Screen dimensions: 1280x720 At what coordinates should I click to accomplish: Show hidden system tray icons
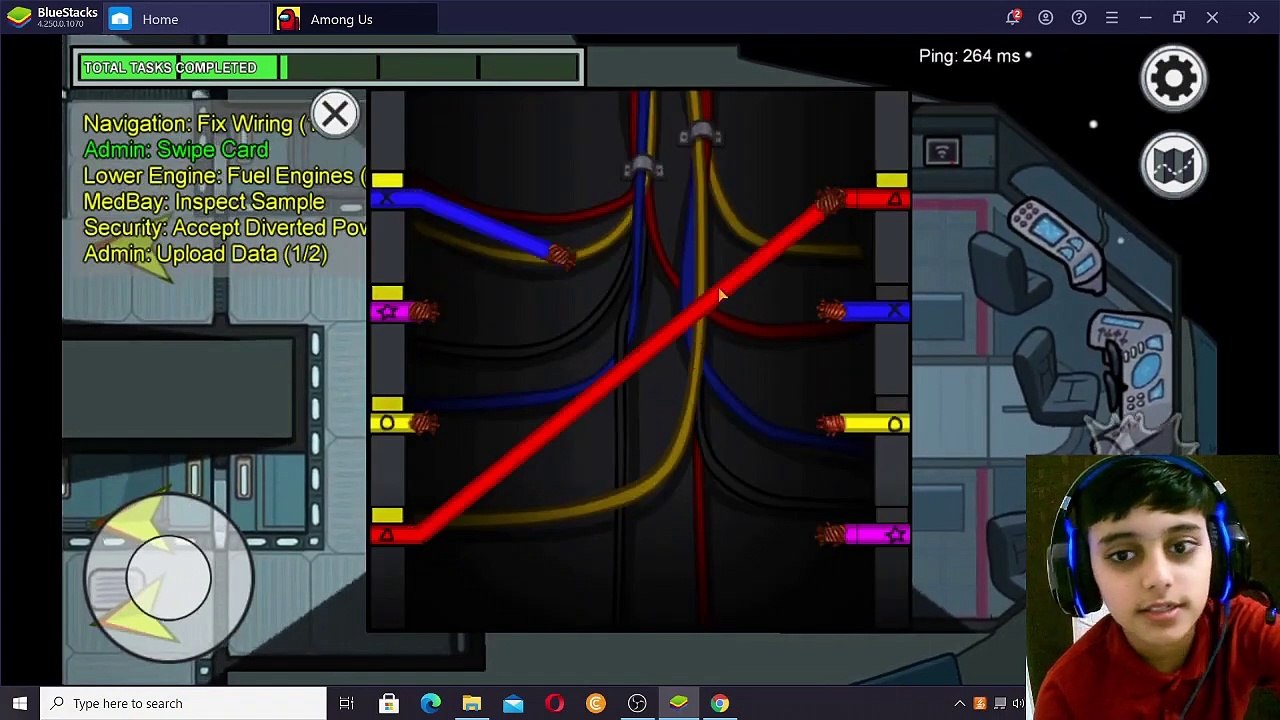[959, 703]
